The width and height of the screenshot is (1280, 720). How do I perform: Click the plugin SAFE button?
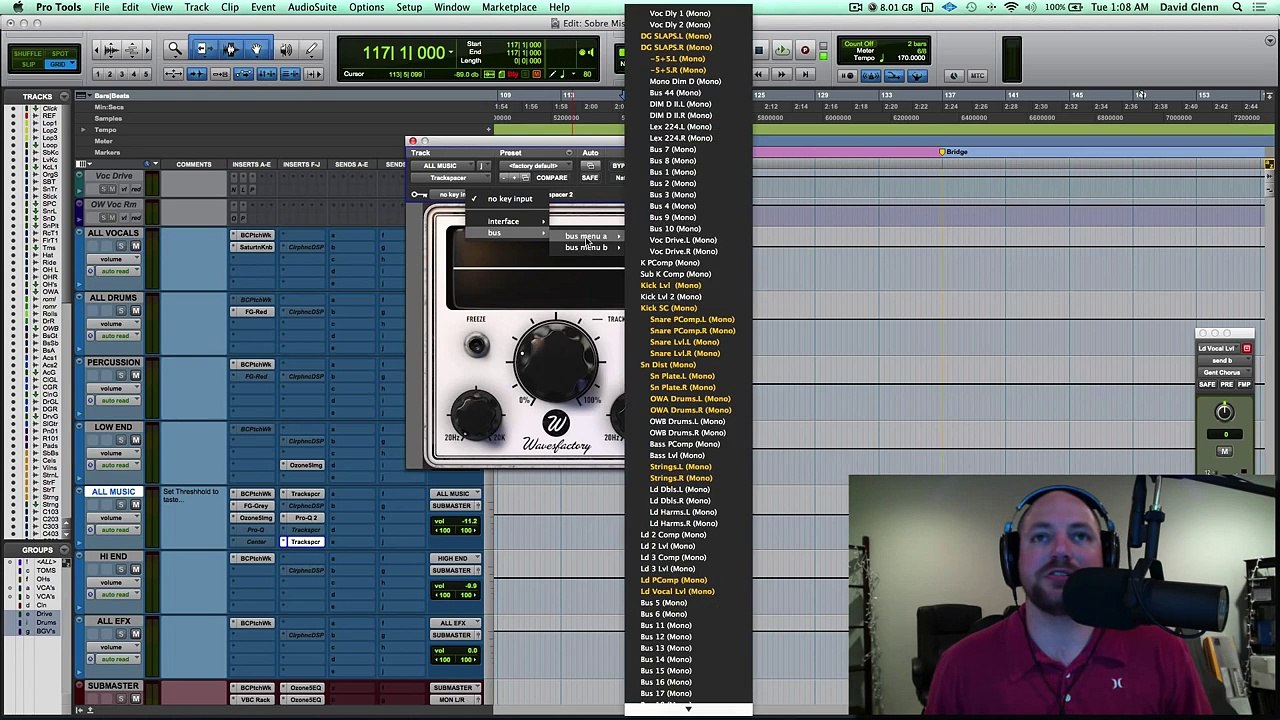coord(590,178)
